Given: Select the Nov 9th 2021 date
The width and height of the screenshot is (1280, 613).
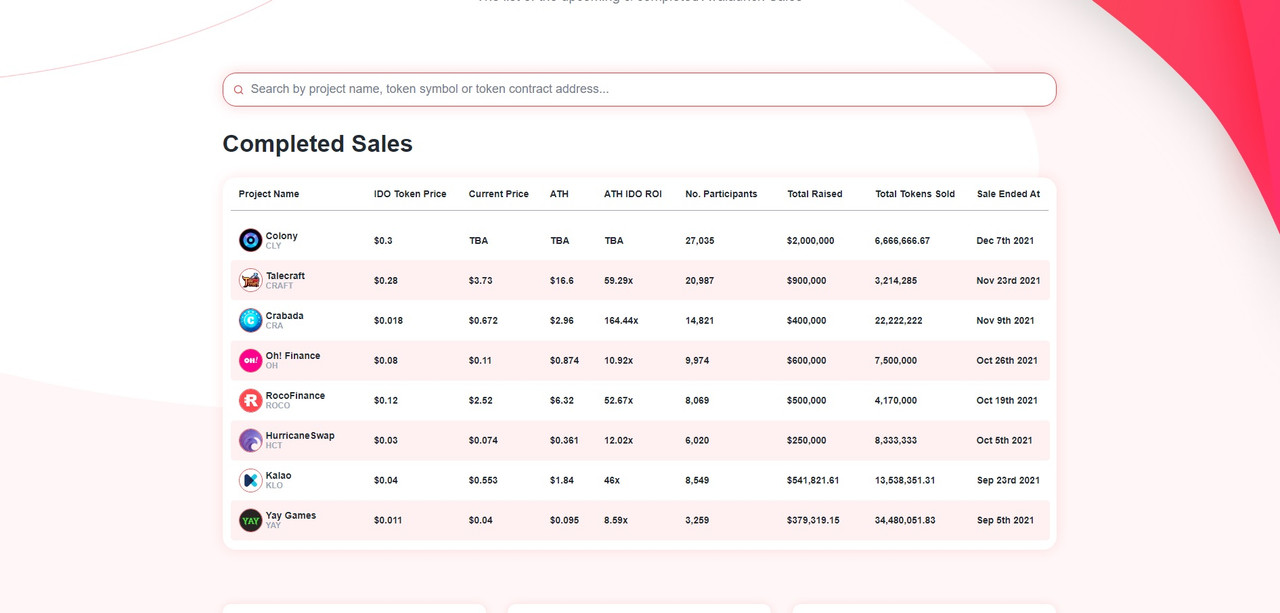Looking at the screenshot, I should coord(1006,321).
